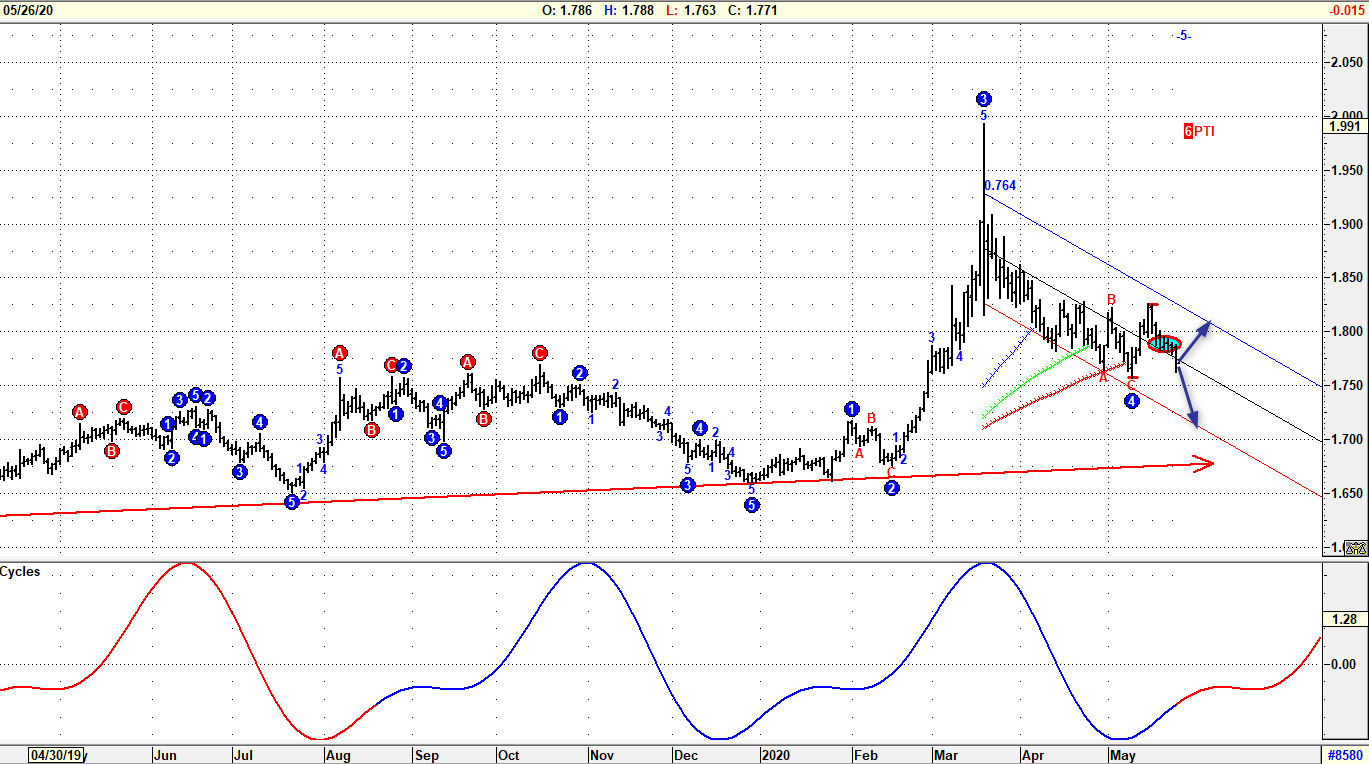Select the blue wave 4 circle in May
Image resolution: width=1369 pixels, height=764 pixels.
[x=1131, y=401]
